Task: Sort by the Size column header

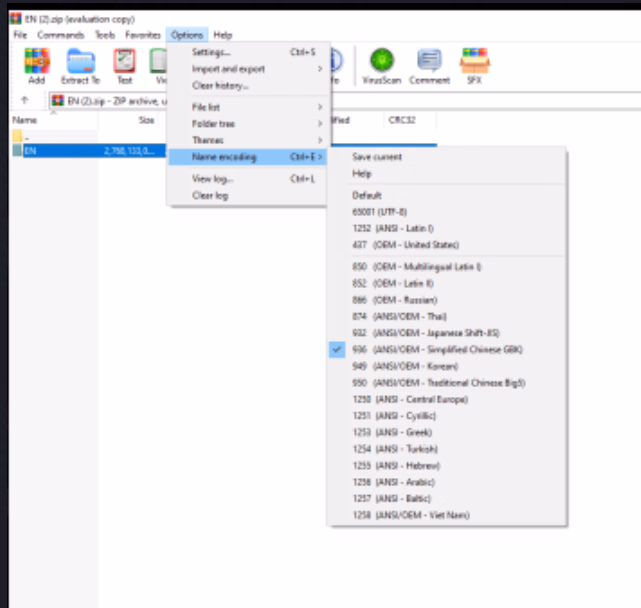Action: pyautogui.click(x=146, y=120)
